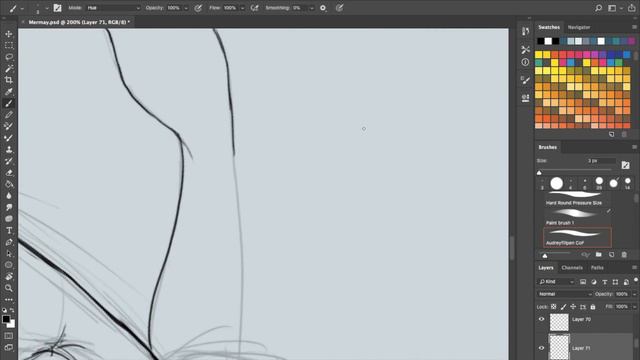Create new brush group folder icon
The image size is (640, 360).
[x=598, y=255]
